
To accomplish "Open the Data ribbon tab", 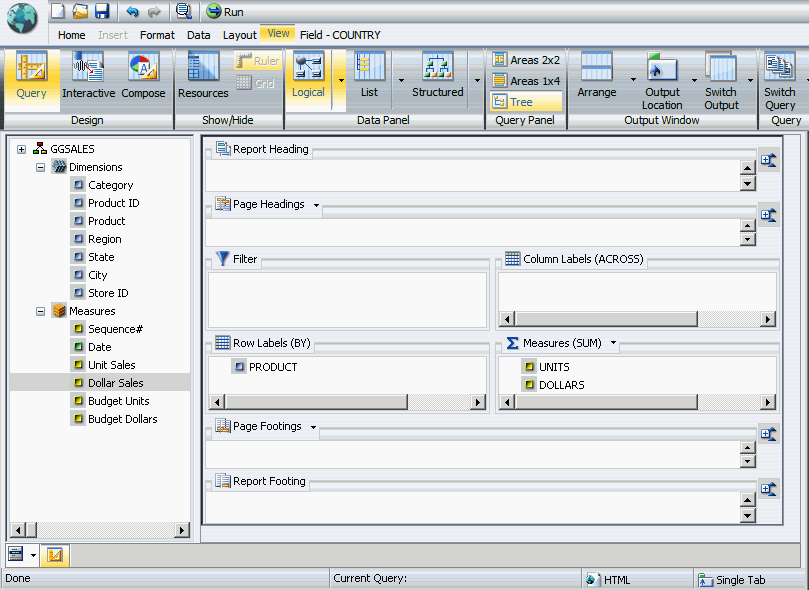I will 198,35.
